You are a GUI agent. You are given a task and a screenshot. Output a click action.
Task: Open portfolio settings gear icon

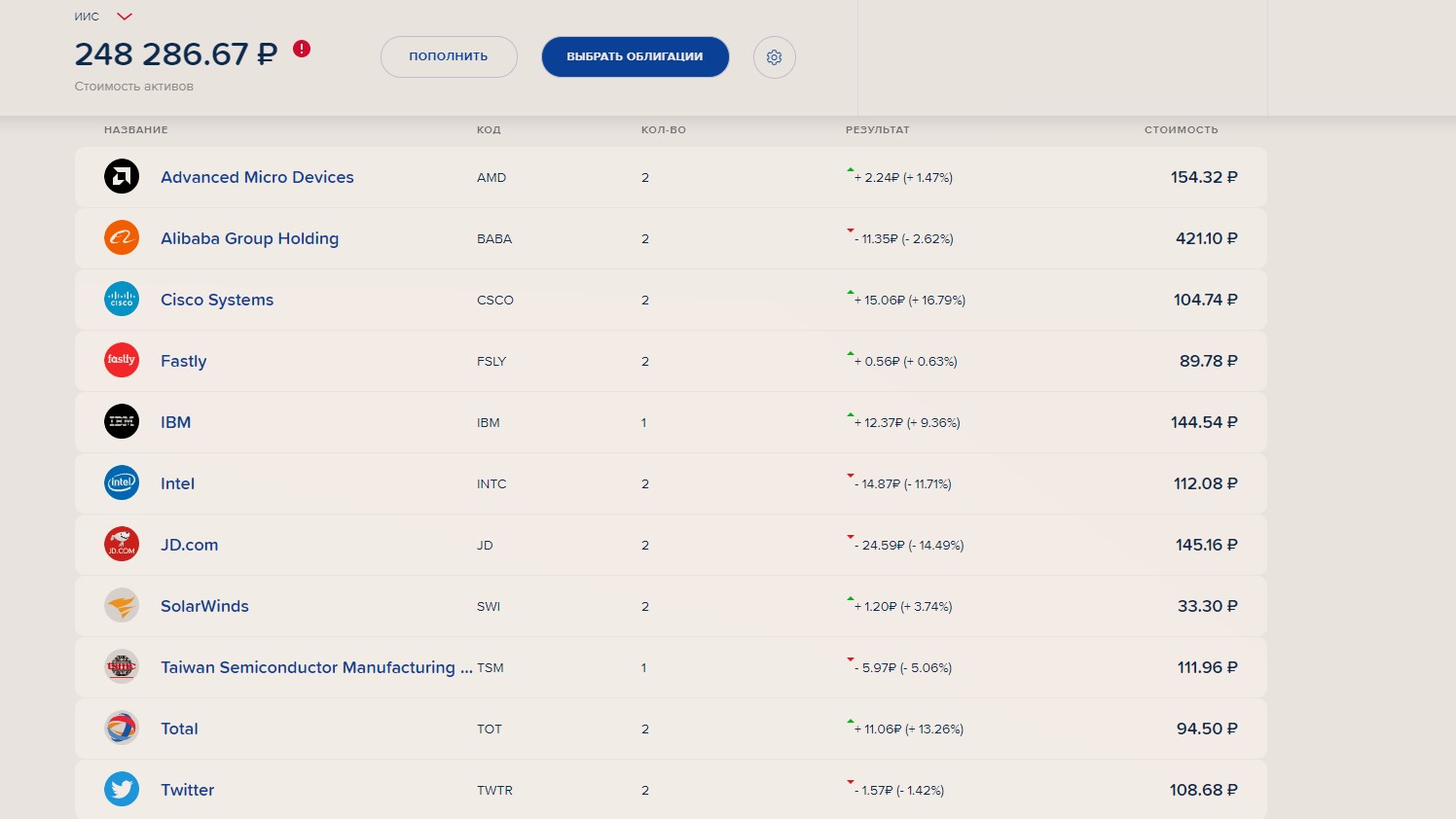(x=775, y=57)
